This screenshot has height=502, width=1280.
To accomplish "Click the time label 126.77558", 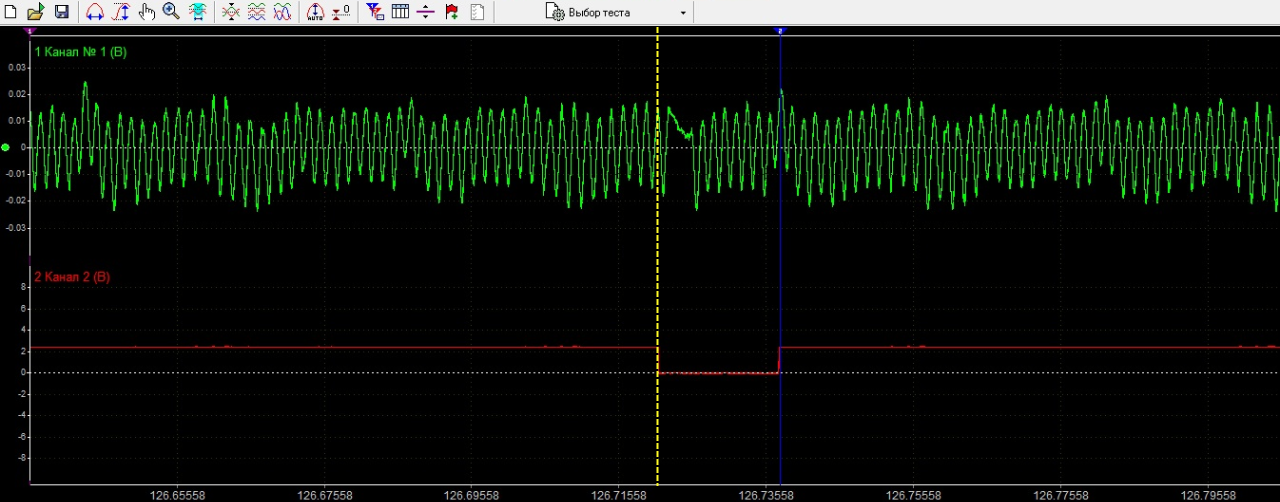I will (1061, 494).
